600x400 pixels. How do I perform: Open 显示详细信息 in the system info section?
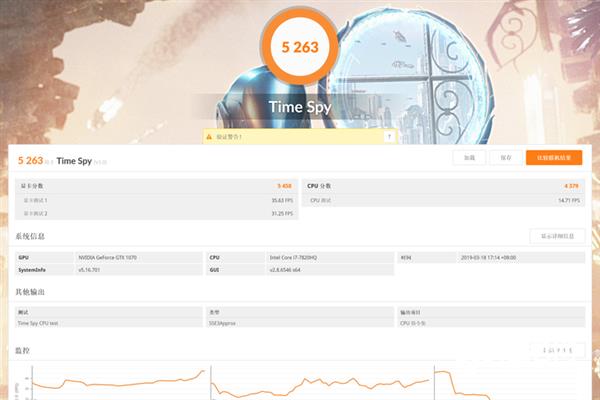[x=557, y=236]
